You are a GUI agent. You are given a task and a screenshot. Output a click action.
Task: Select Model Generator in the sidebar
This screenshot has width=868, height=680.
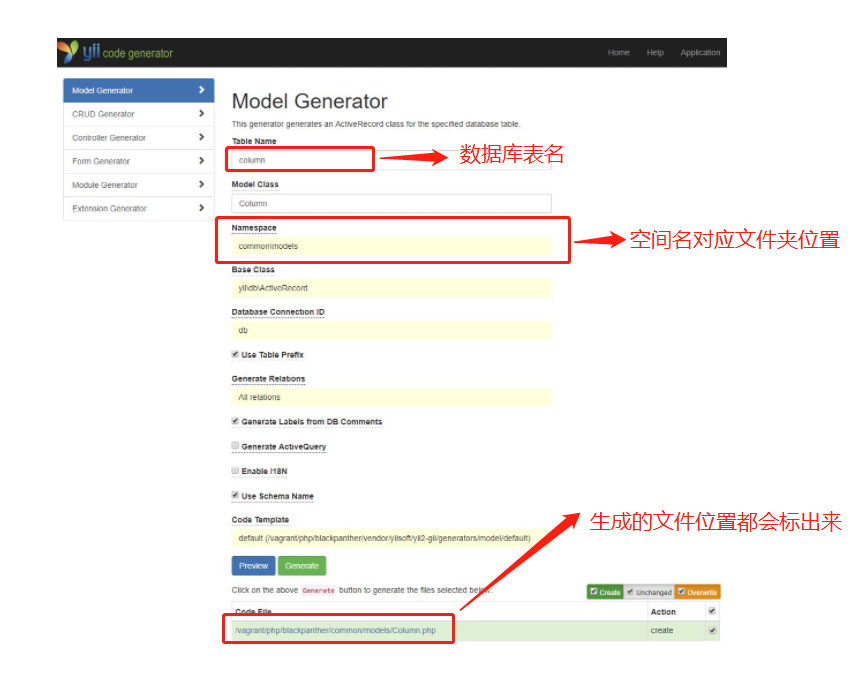click(139, 90)
